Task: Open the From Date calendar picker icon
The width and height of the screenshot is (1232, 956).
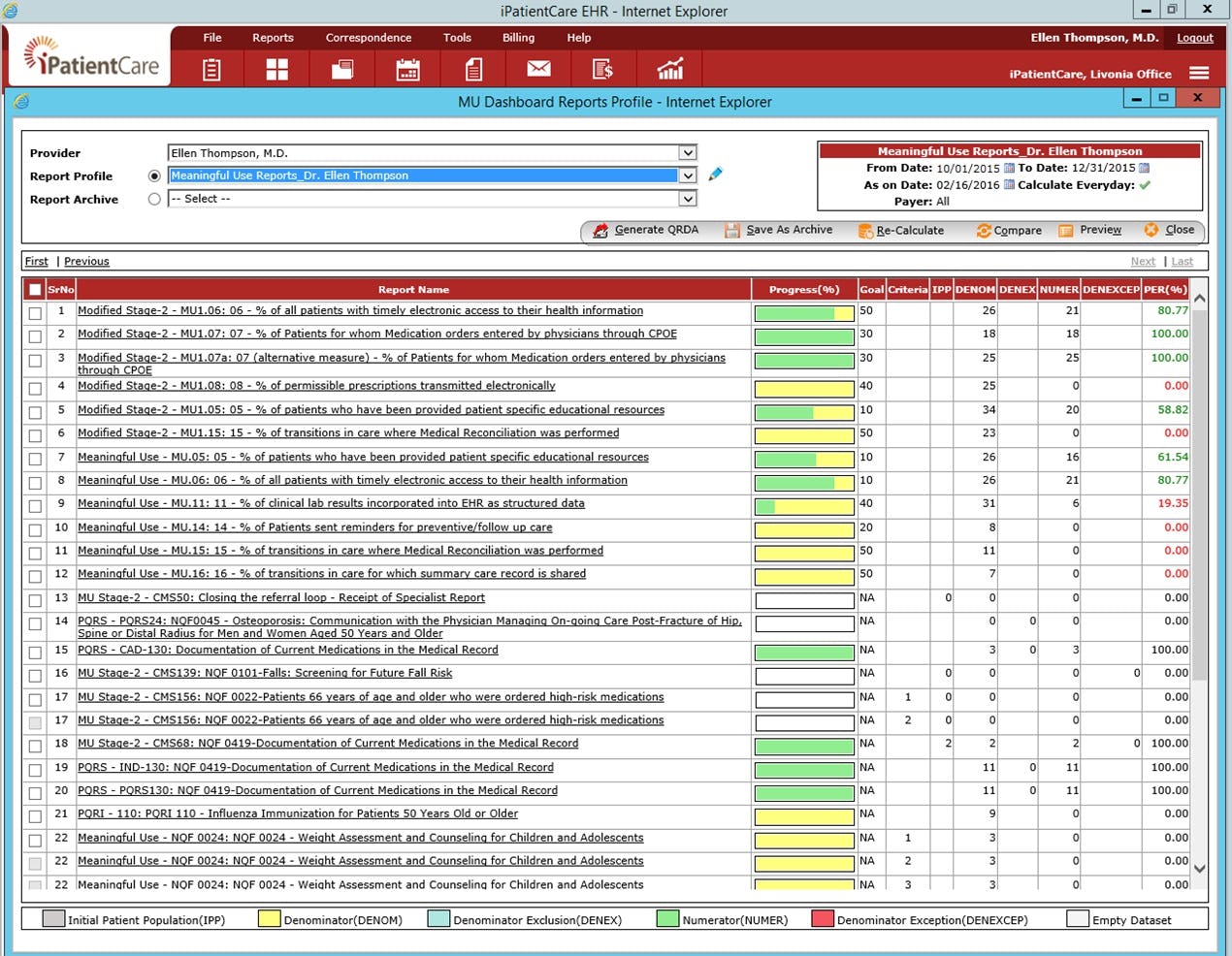Action: [x=1009, y=168]
